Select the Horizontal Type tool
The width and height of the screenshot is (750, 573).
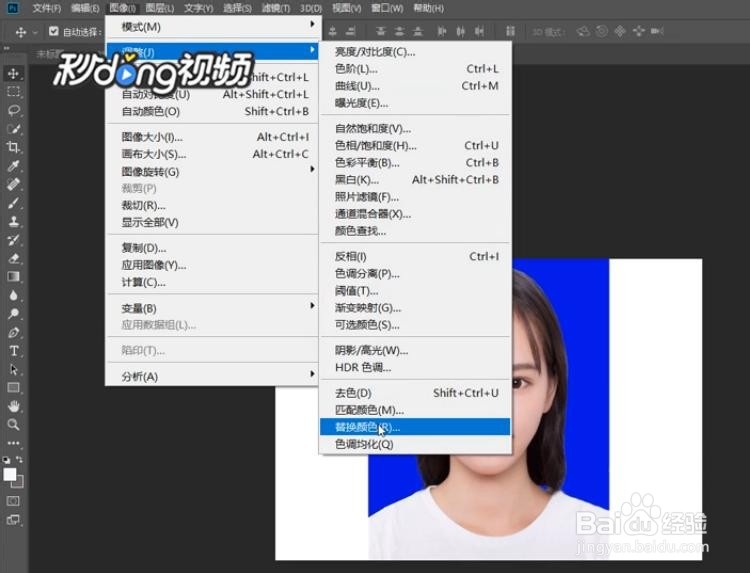(x=13, y=351)
